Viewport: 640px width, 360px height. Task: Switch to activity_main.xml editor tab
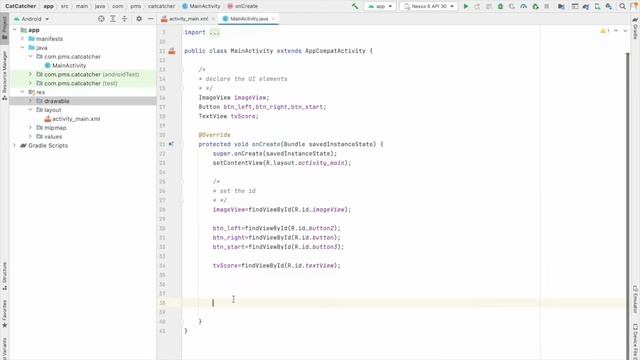pos(188,19)
